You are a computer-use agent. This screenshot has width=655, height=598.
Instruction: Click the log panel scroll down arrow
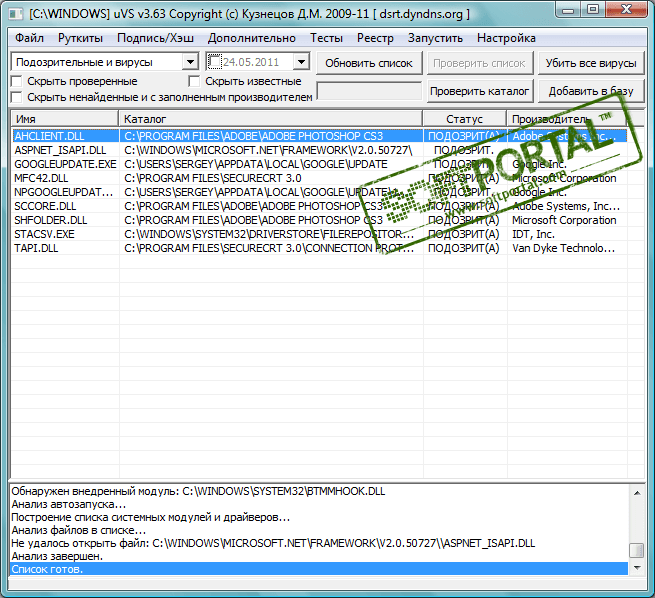pos(637,567)
